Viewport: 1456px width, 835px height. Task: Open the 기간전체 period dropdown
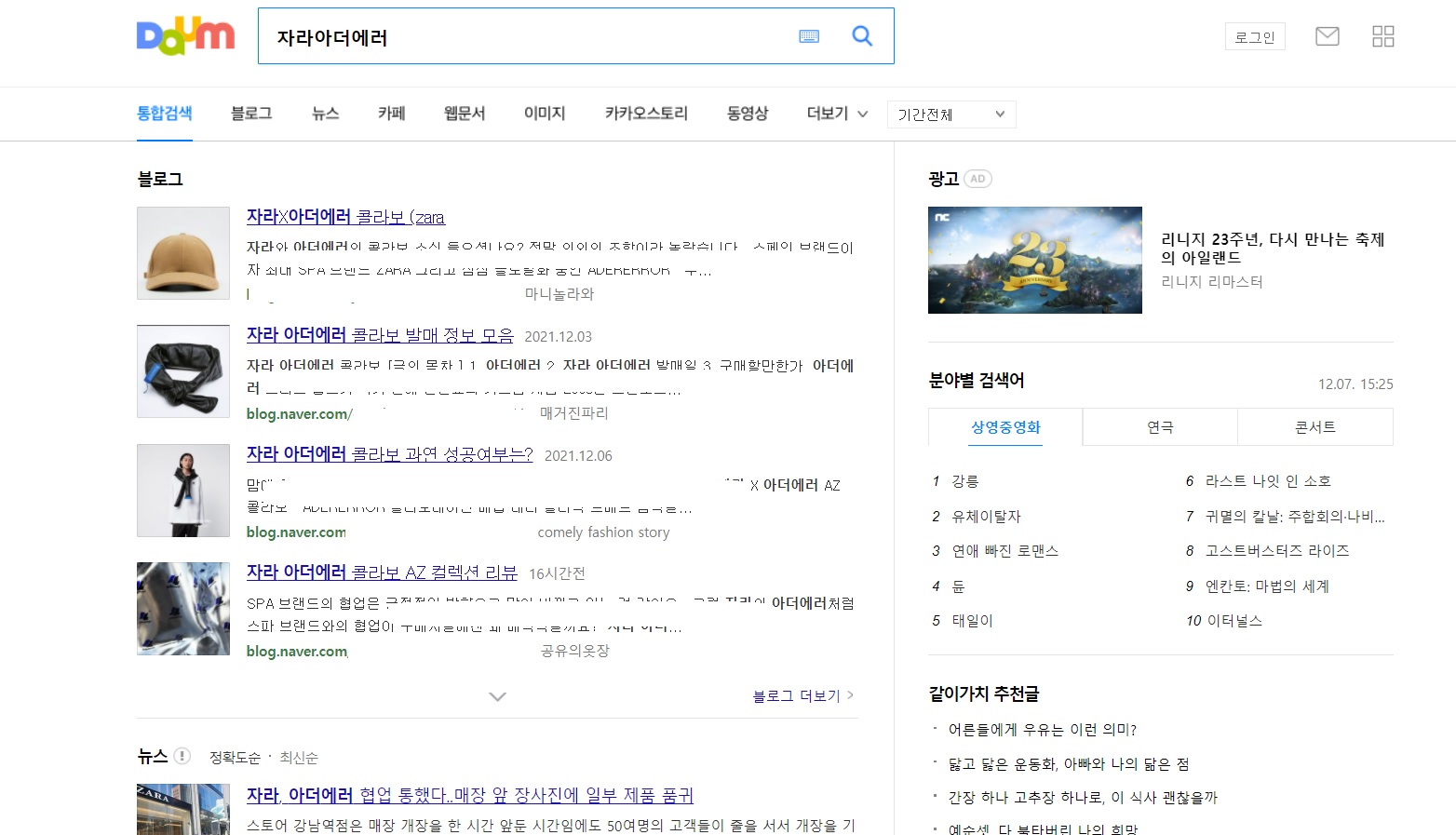pyautogui.click(x=951, y=114)
